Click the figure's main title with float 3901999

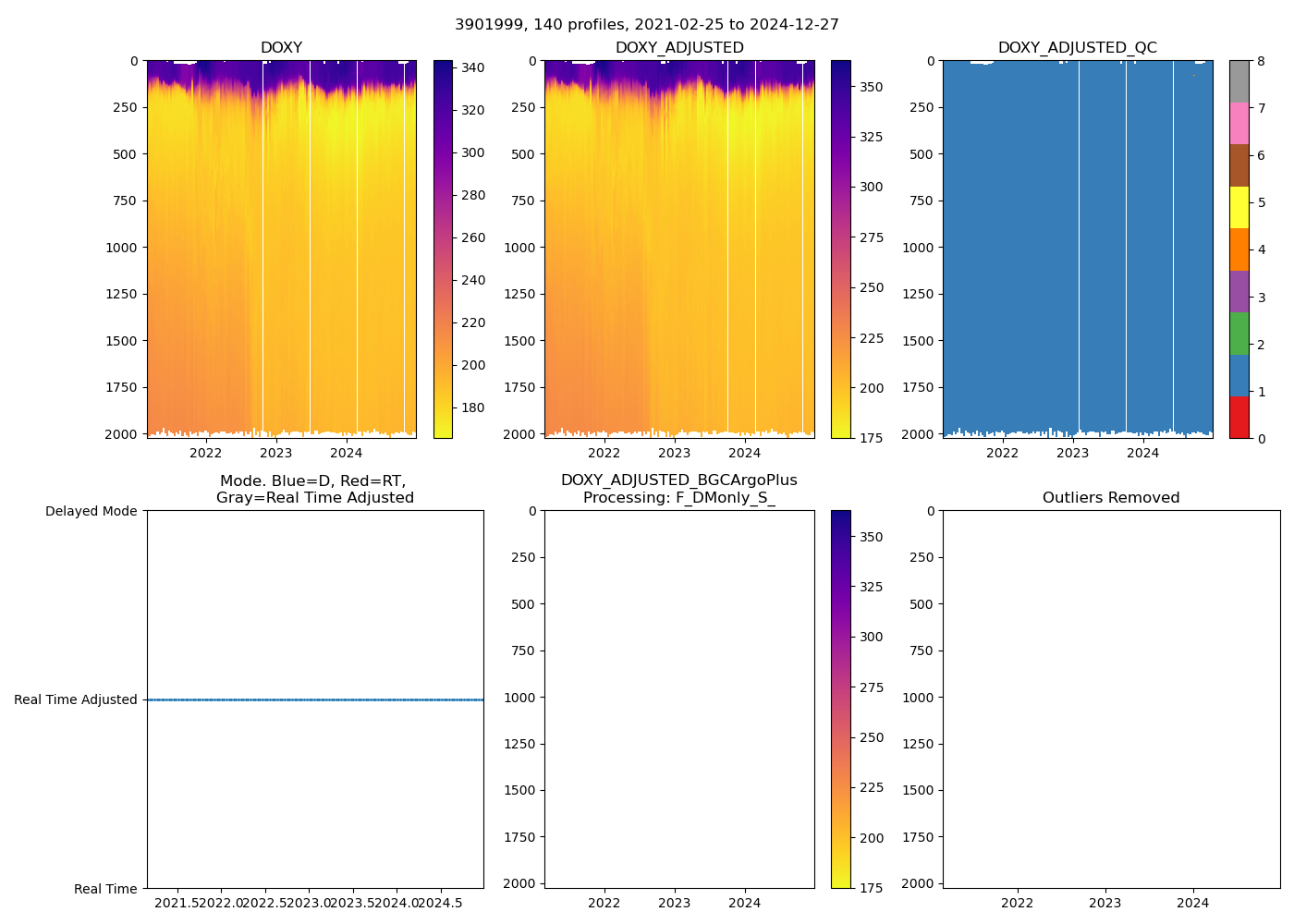point(647,24)
